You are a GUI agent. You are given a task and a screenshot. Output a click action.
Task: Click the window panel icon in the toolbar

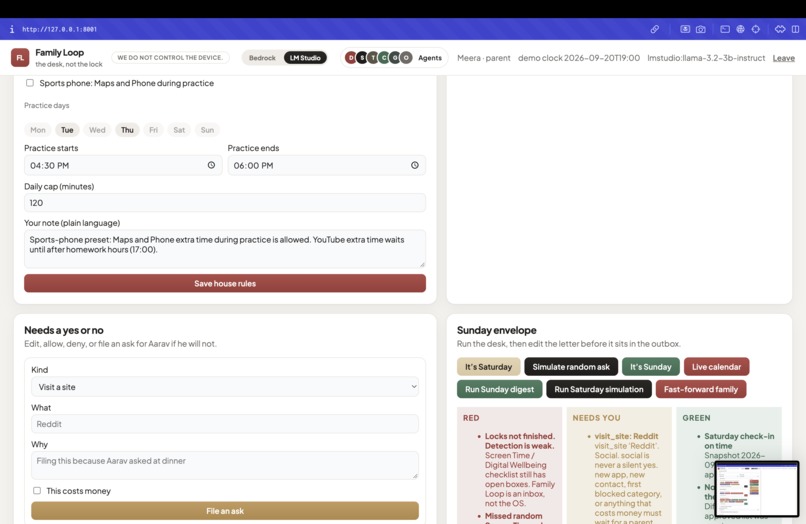pyautogui.click(x=725, y=29)
